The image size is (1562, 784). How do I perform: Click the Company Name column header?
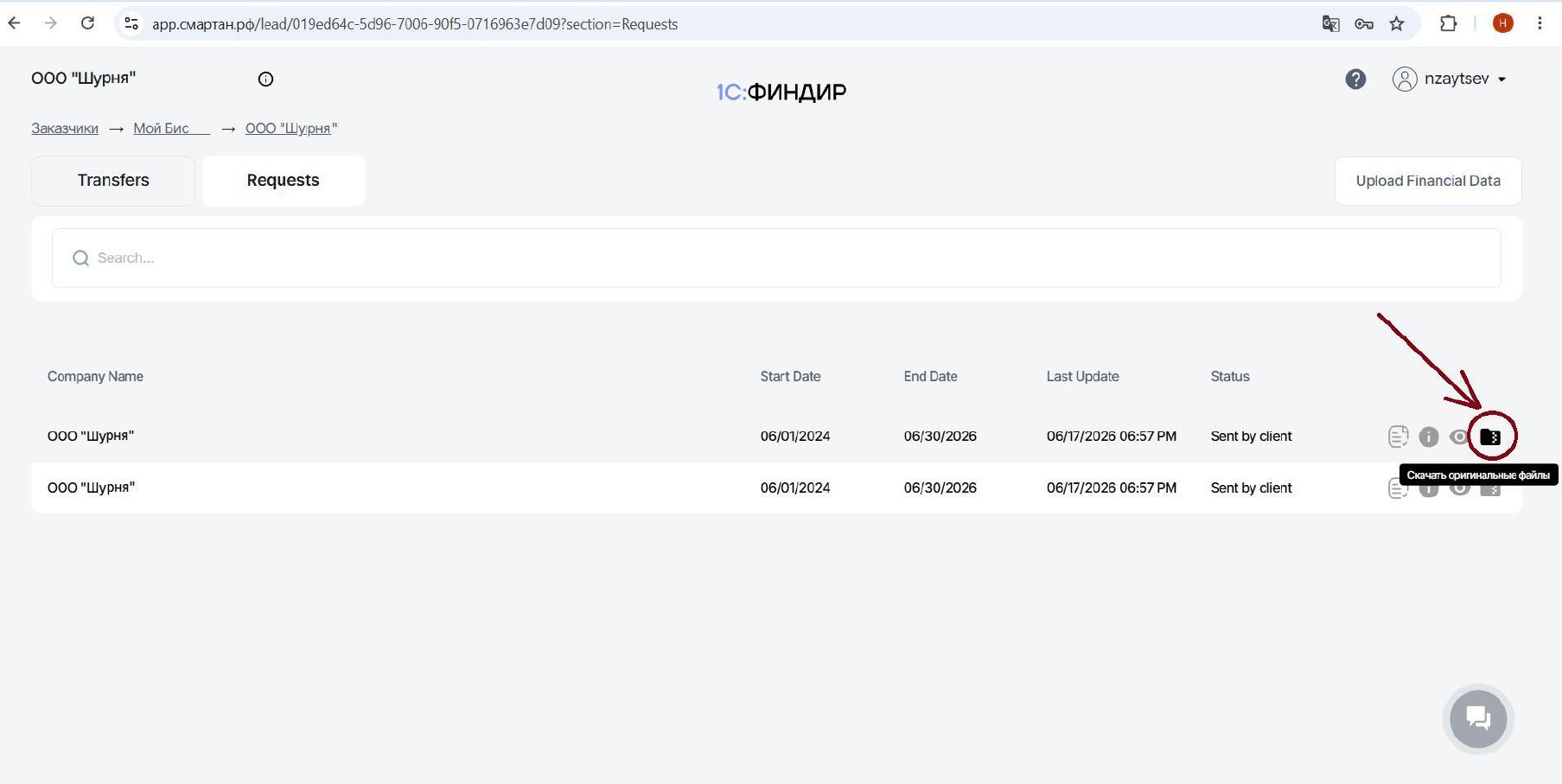(x=95, y=376)
